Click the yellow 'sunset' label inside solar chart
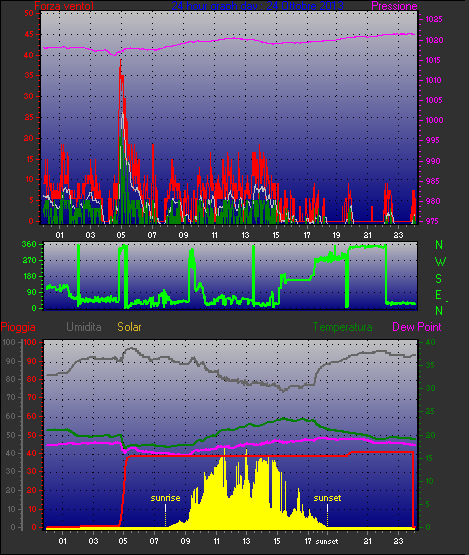Image resolution: width=469 pixels, height=555 pixels. coord(327,498)
